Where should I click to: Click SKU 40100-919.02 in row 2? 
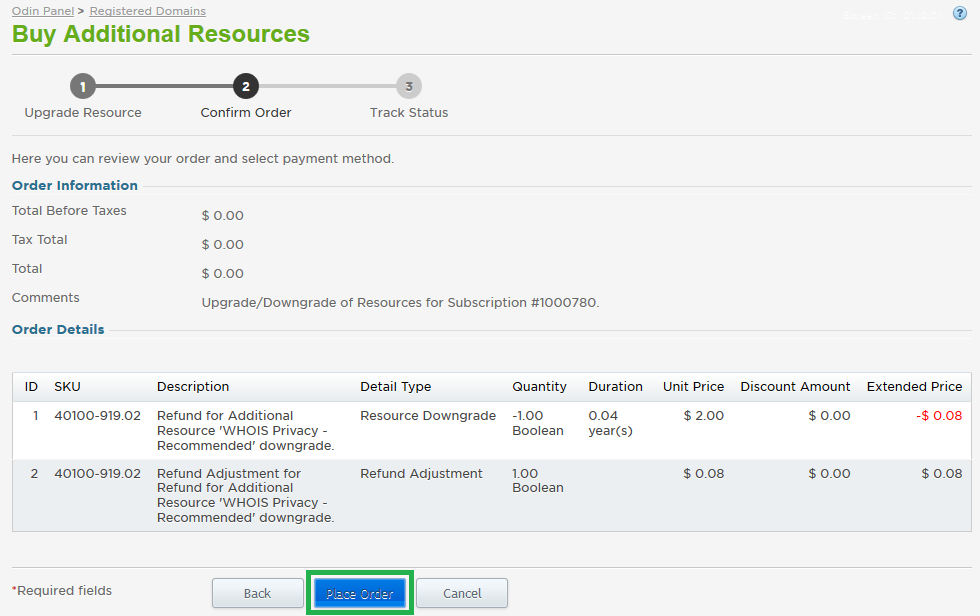(x=98, y=474)
